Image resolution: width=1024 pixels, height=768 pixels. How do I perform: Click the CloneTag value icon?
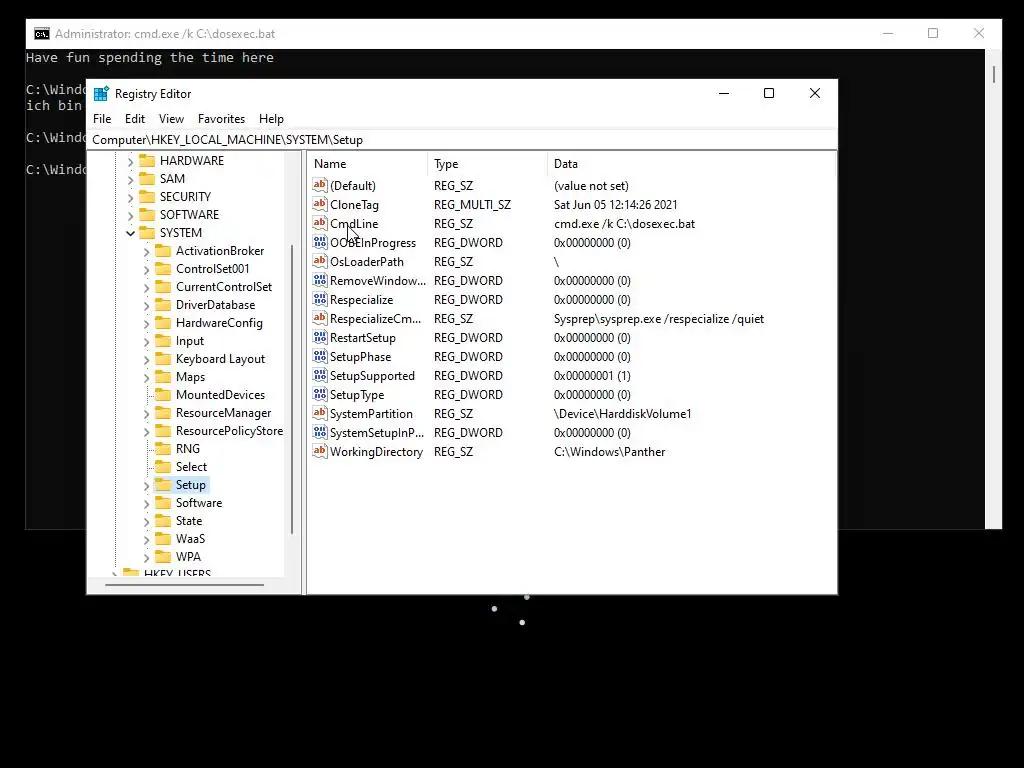point(319,204)
